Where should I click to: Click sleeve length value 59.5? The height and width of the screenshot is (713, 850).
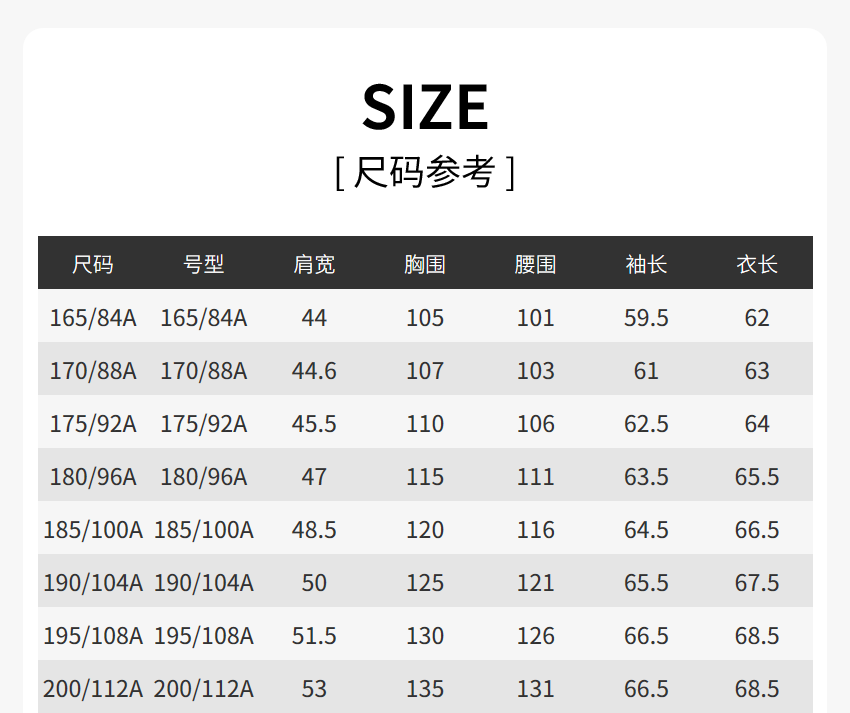646,318
